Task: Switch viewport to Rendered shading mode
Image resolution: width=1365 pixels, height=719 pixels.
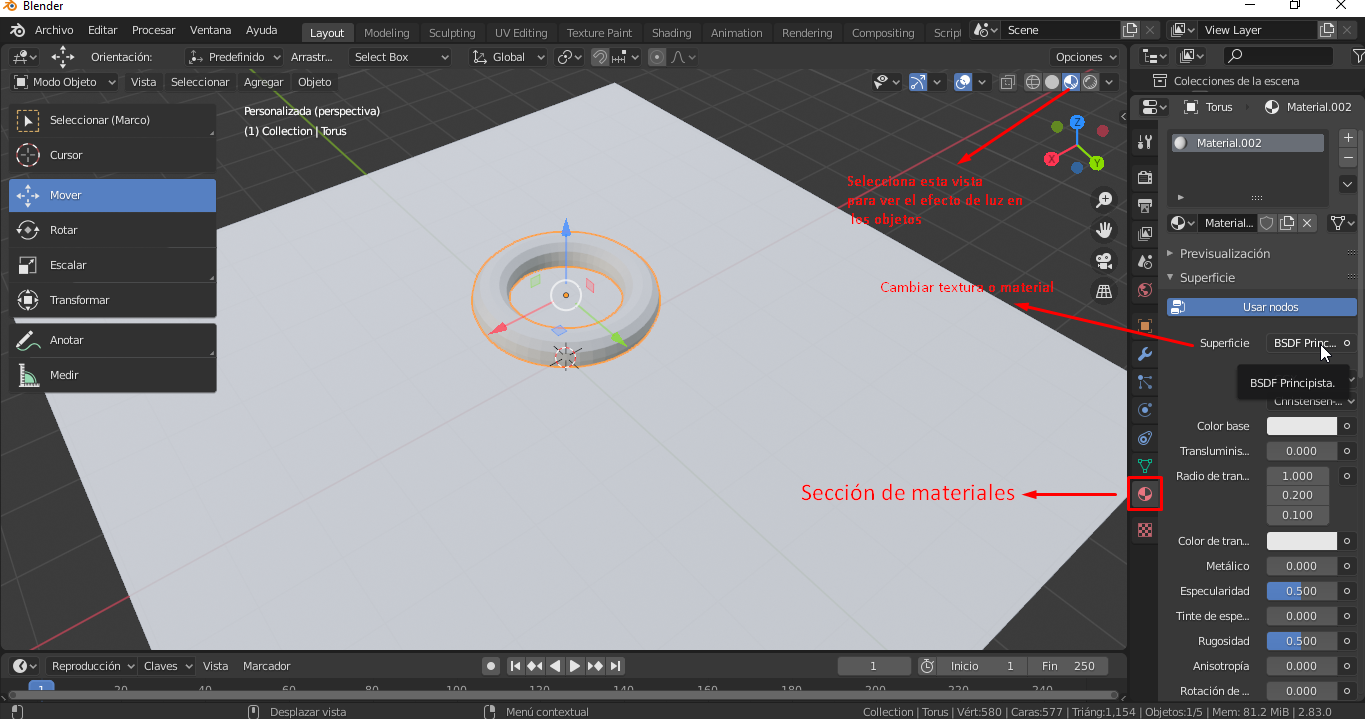Action: (x=1089, y=82)
